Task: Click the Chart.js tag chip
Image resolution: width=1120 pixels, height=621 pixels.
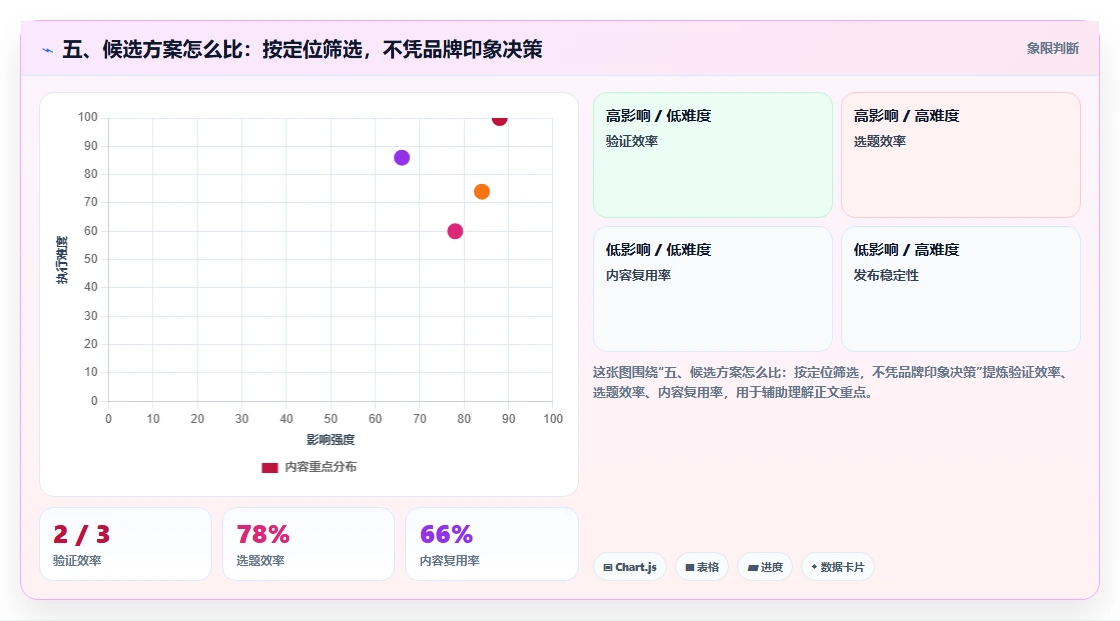Action: coord(630,567)
